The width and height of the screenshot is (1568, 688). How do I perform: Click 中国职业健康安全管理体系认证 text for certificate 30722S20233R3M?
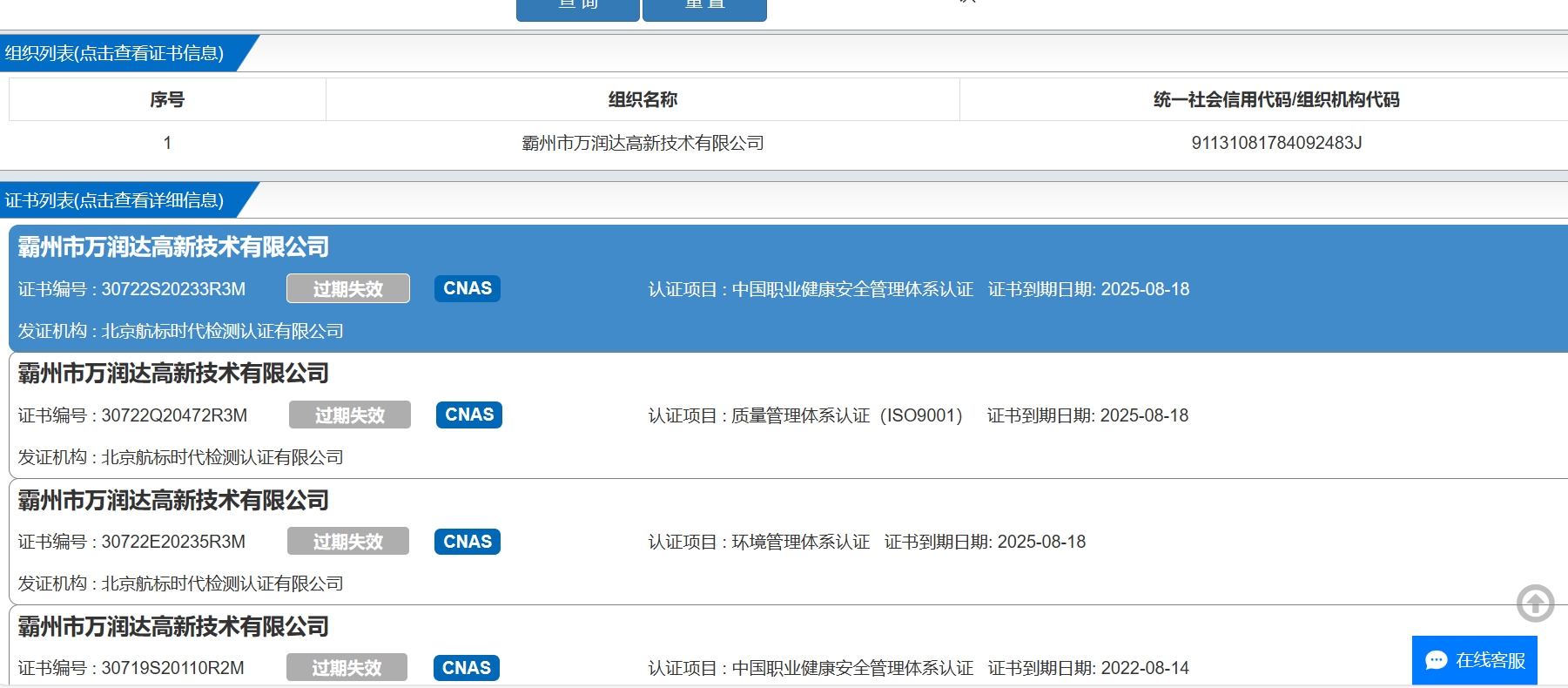(x=852, y=289)
